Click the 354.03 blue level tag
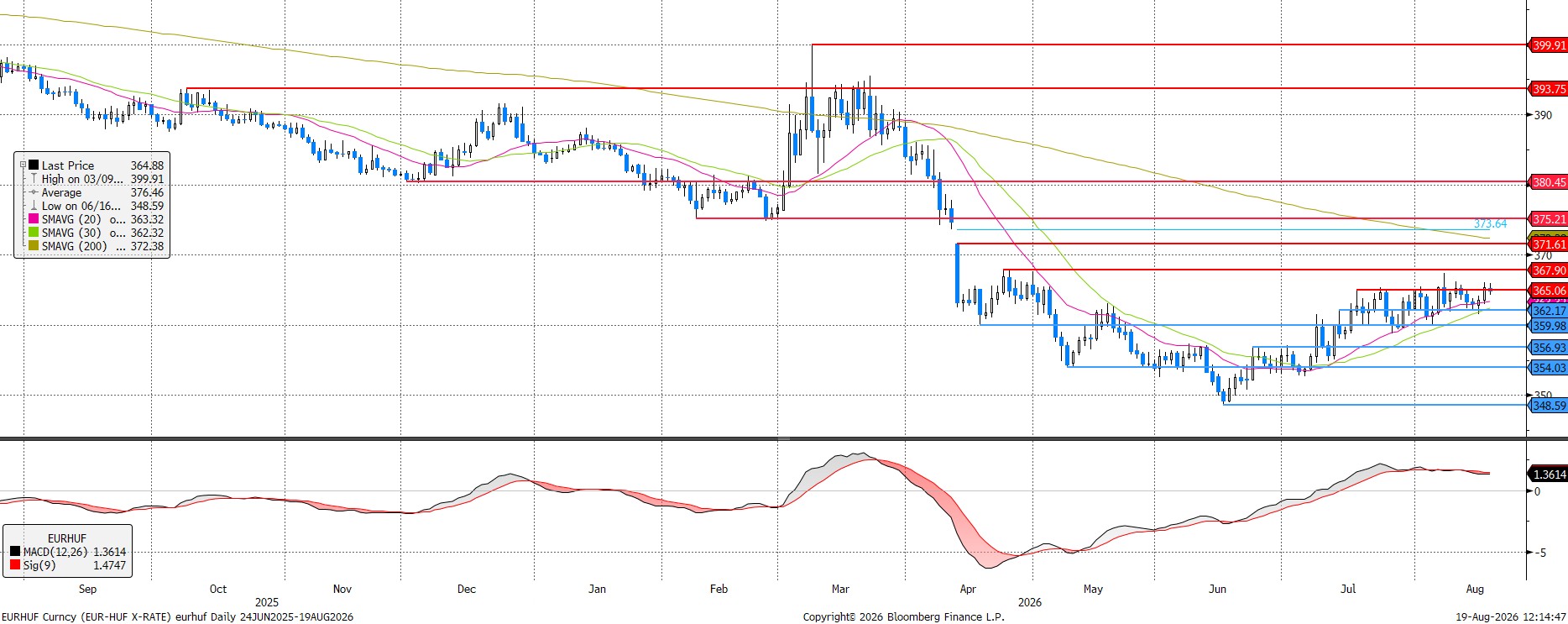The width and height of the screenshot is (1568, 624). click(1548, 368)
